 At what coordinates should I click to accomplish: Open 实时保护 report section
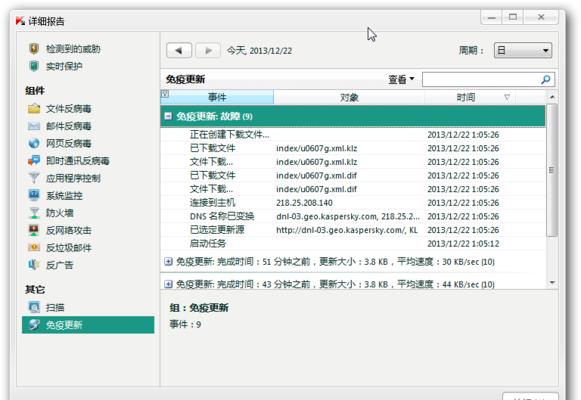click(64, 67)
